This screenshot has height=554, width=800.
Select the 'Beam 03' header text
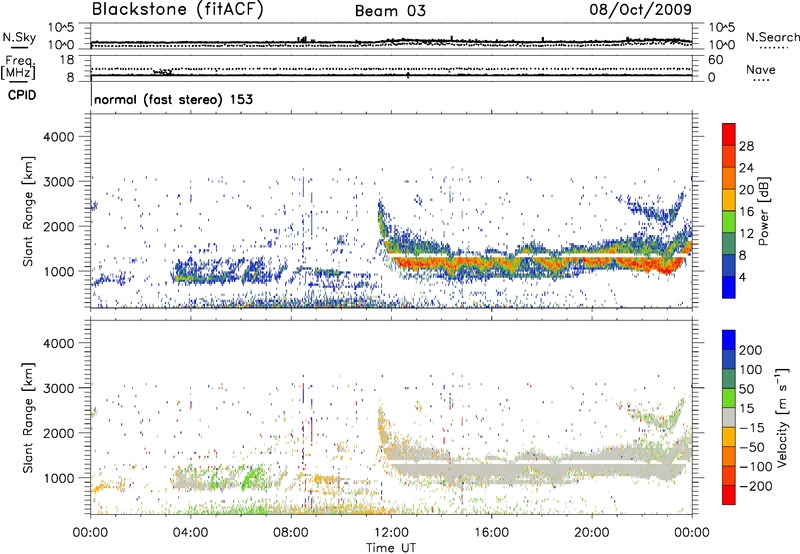[390, 11]
